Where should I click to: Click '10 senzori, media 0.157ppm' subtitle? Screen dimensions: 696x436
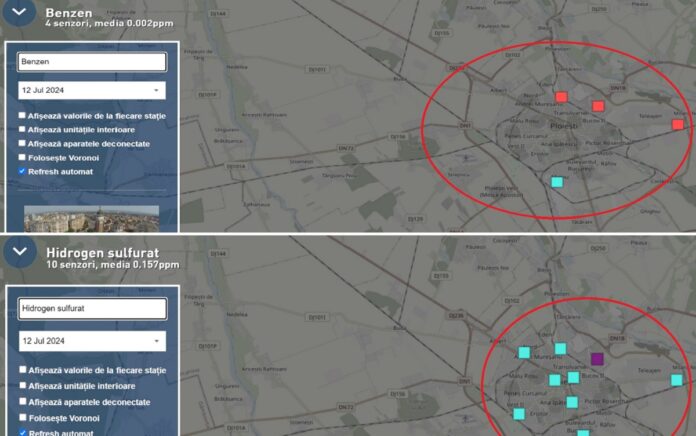(x=113, y=265)
